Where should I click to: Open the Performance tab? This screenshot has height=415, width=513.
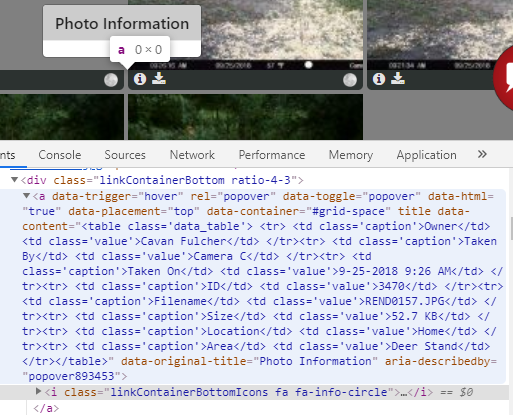(x=272, y=155)
